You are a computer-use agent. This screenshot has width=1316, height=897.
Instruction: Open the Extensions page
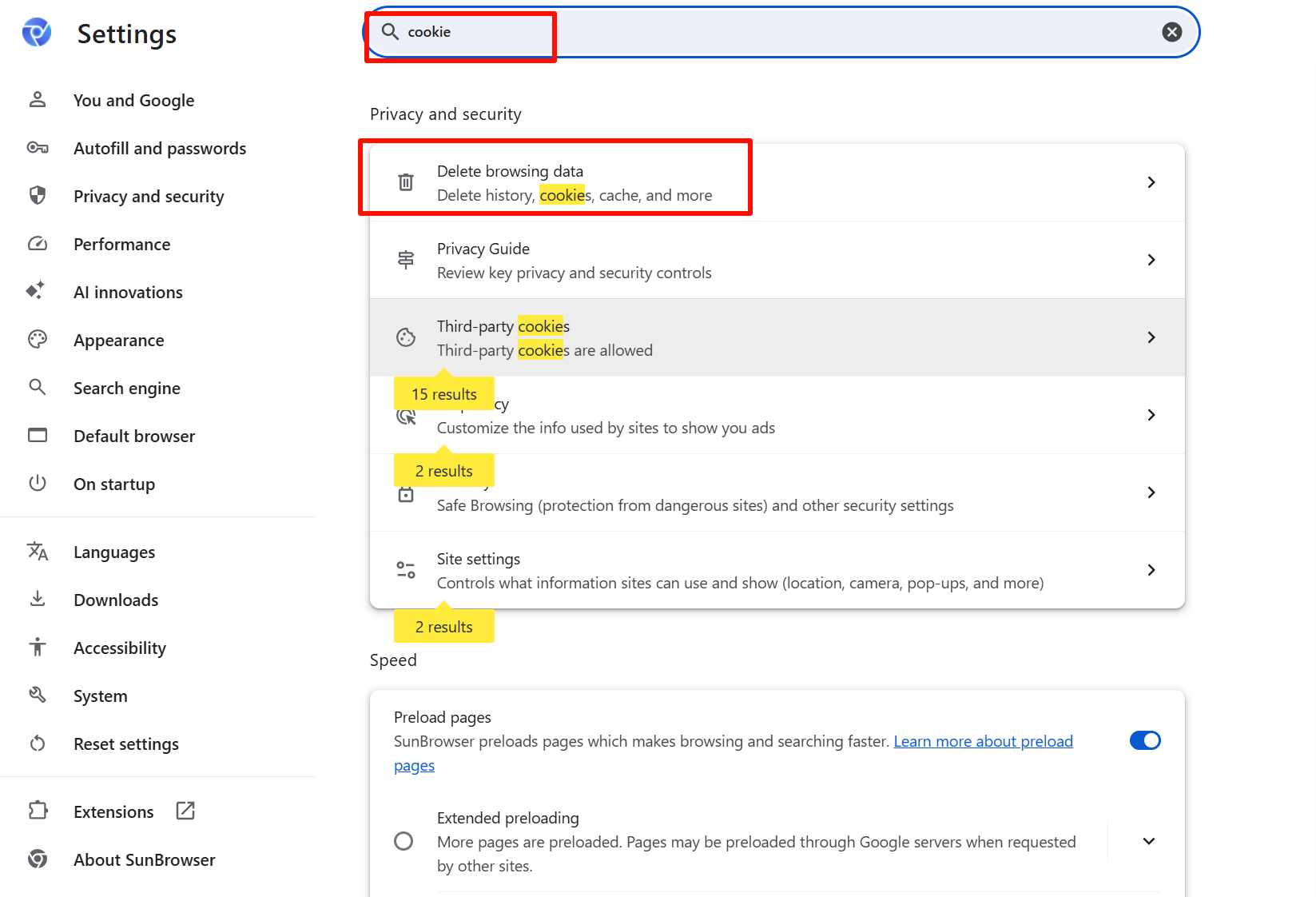click(x=113, y=812)
